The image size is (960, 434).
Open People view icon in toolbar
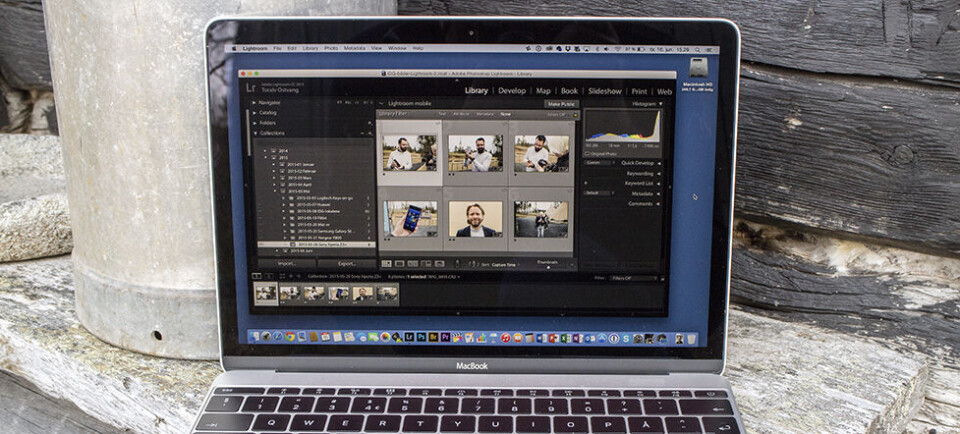pyautogui.click(x=440, y=264)
